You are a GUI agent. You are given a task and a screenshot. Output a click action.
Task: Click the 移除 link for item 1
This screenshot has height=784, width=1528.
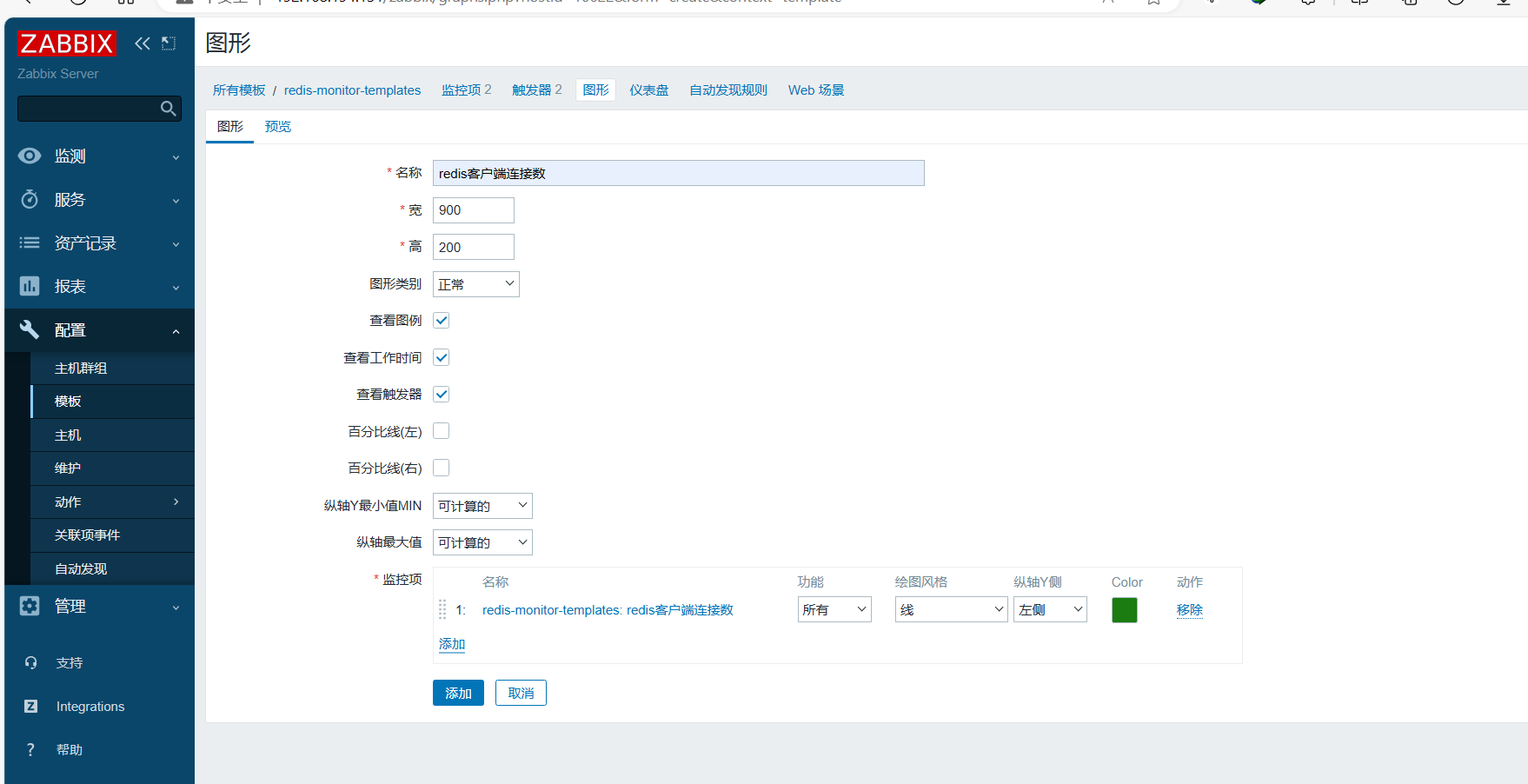1189,610
